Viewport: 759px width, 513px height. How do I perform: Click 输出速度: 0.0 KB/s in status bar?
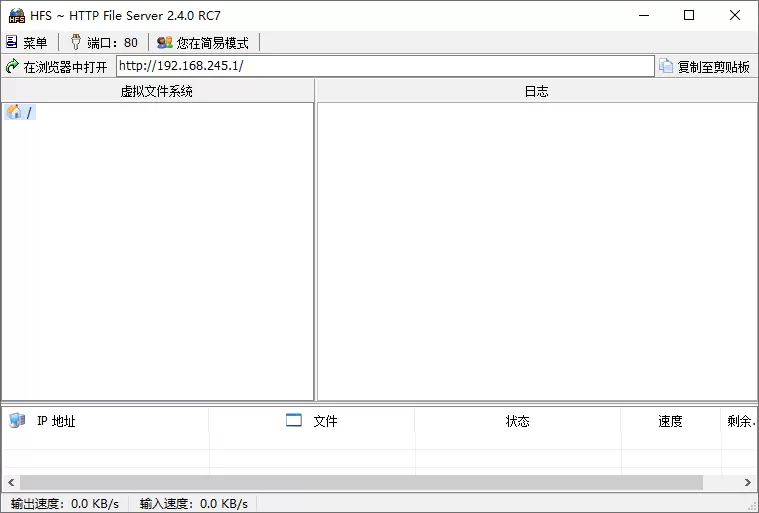[65, 504]
